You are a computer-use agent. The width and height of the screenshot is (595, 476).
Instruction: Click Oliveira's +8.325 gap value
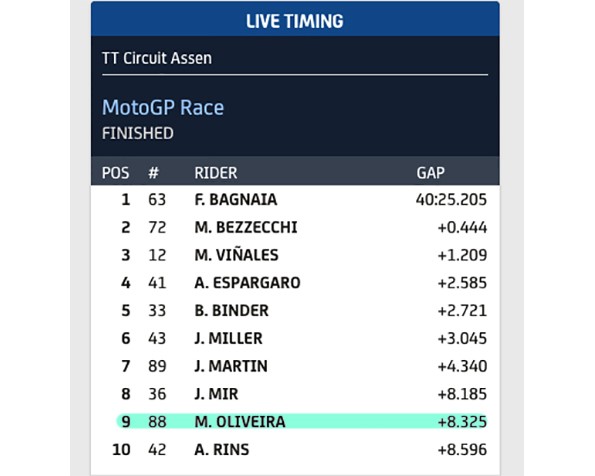pos(462,421)
